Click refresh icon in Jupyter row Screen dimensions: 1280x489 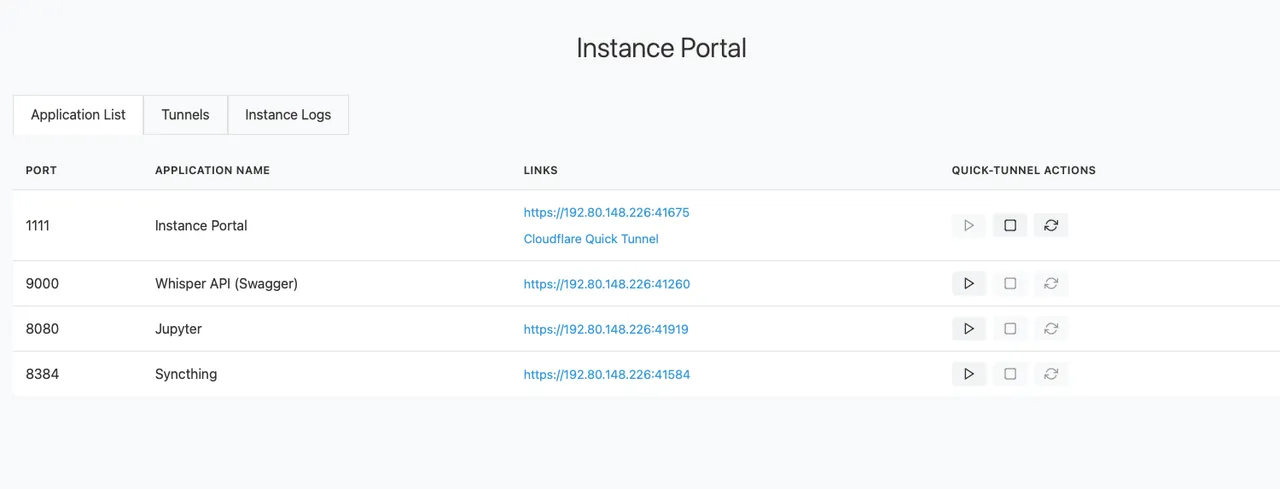coord(1051,329)
